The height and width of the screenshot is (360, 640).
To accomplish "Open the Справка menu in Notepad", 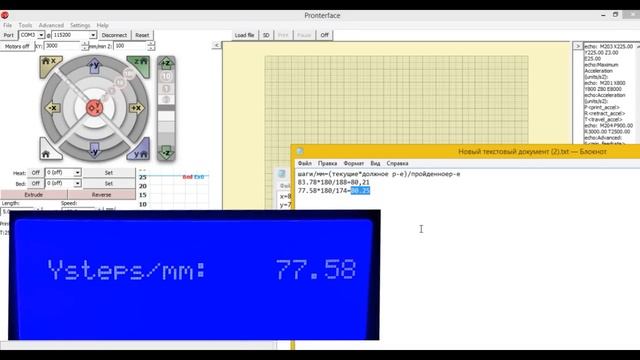I will pyautogui.click(x=397, y=163).
